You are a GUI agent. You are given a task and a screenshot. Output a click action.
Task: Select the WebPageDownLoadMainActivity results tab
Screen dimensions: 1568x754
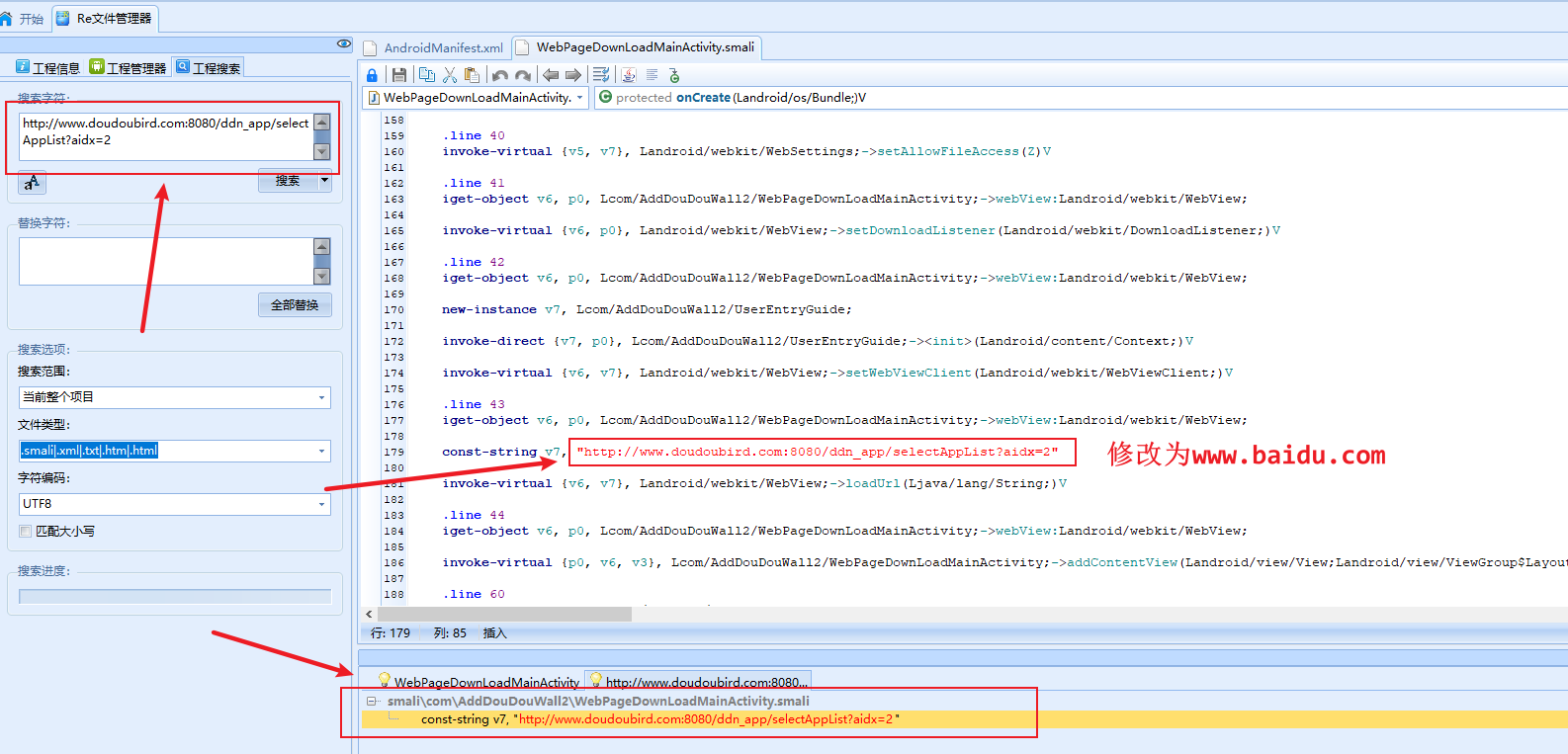(x=479, y=682)
